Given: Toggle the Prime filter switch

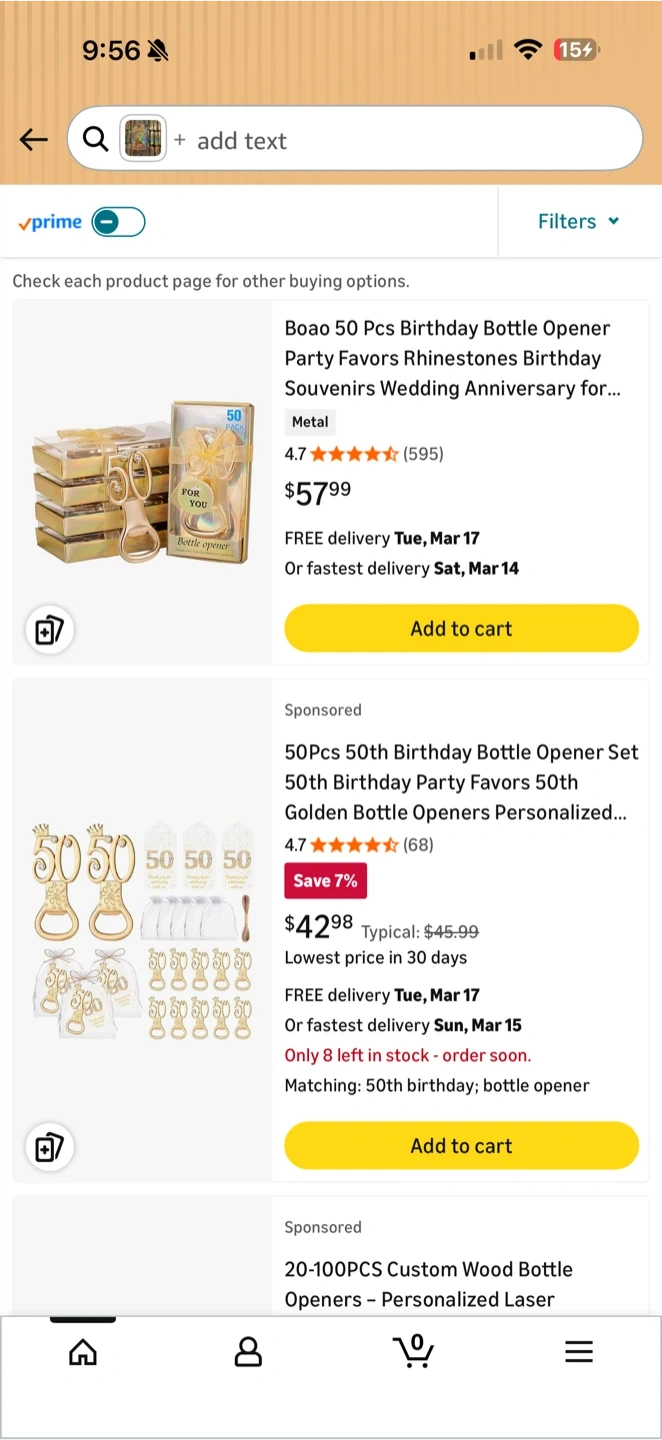Looking at the screenshot, I should [119, 222].
